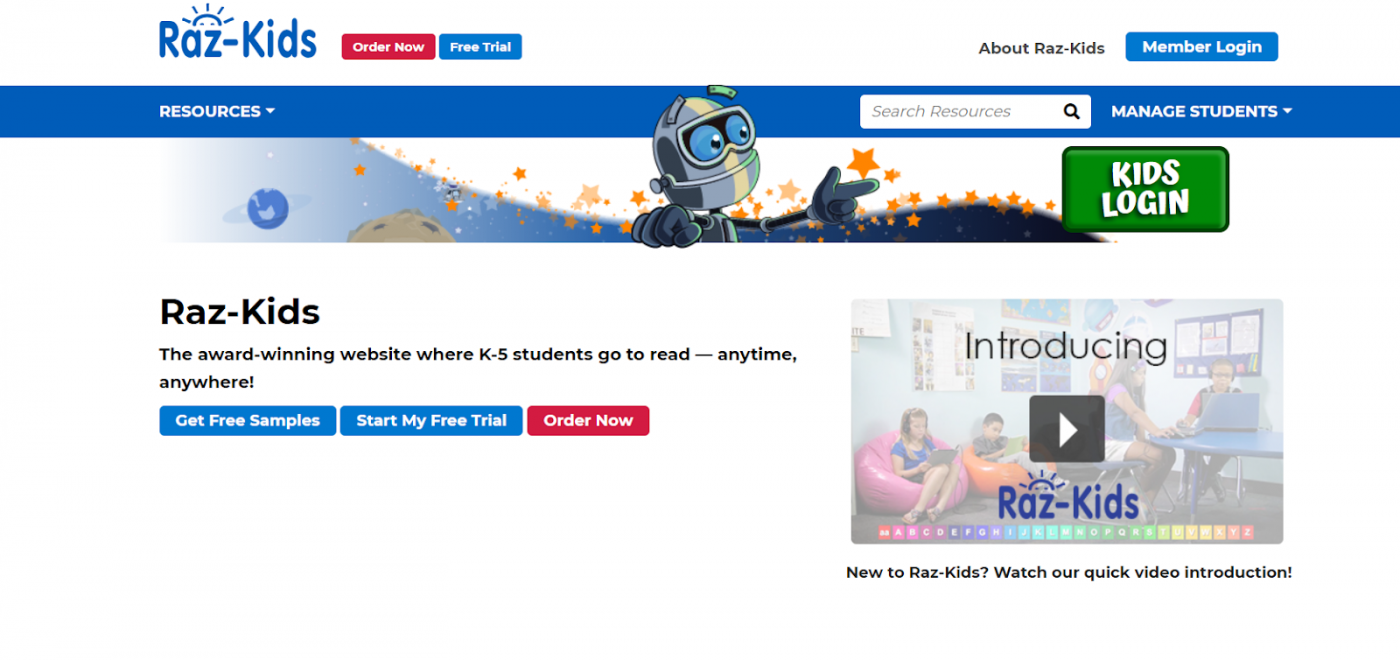The height and width of the screenshot is (660, 1400).
Task: Click the letter Z swatch in the alphabet strip
Action: (1250, 530)
